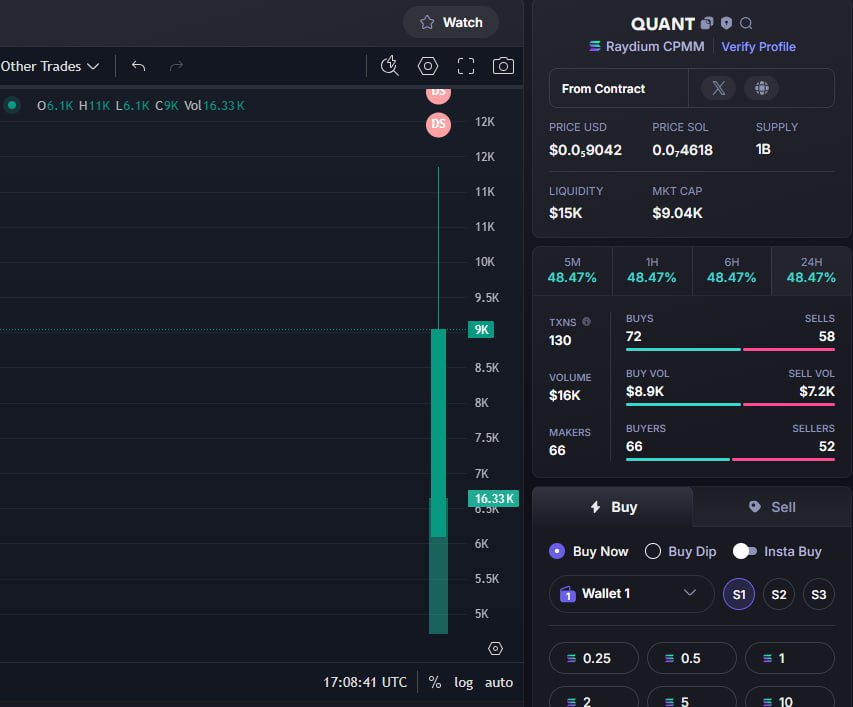The image size is (853, 707).
Task: Open the token's X (Twitter) link
Action: pyautogui.click(x=719, y=88)
